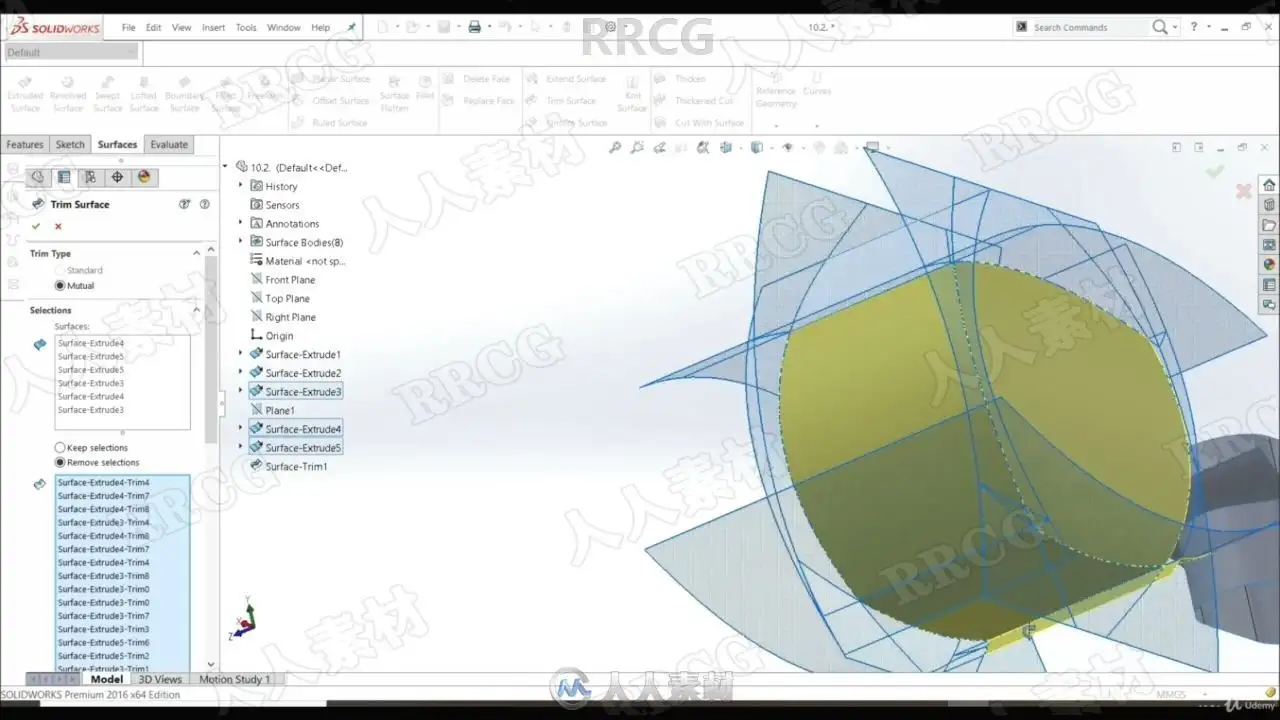
Task: Open the File menu
Action: point(128,27)
